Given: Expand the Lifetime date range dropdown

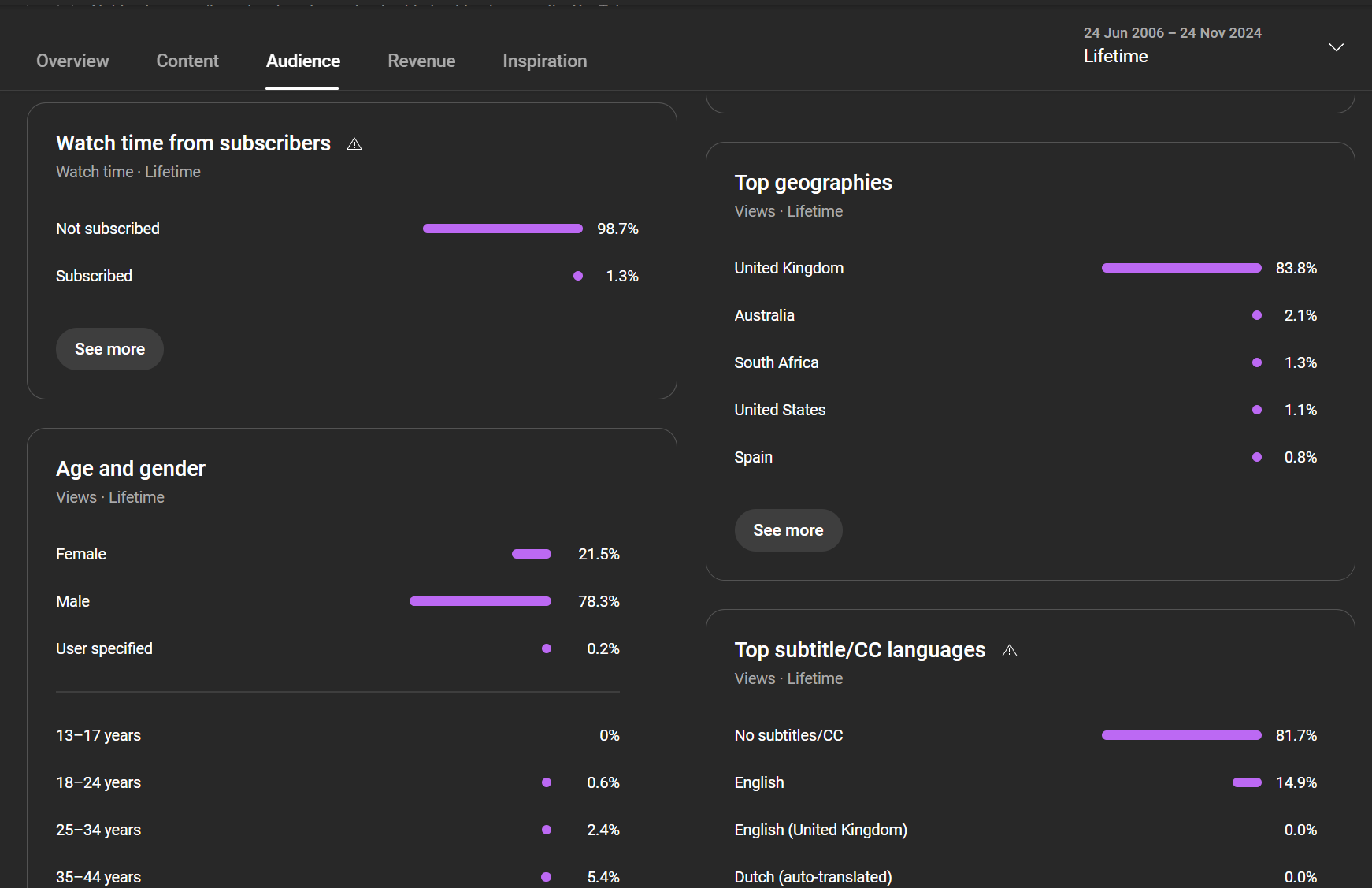Looking at the screenshot, I should [x=1336, y=47].
